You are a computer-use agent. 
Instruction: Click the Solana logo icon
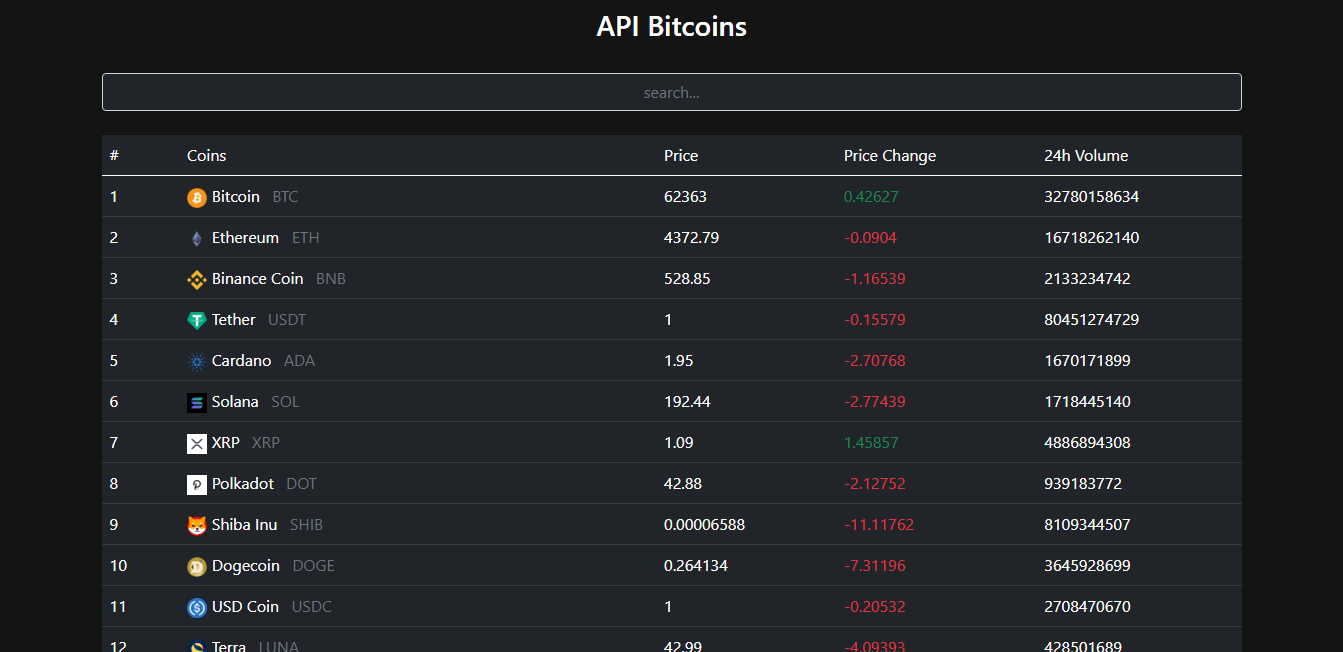196,403
